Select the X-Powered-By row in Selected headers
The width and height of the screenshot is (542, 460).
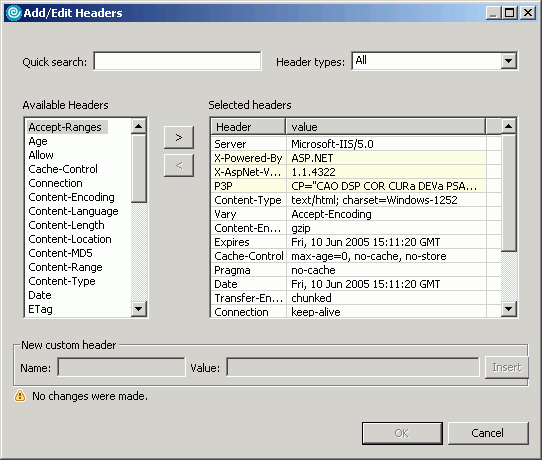356,158
